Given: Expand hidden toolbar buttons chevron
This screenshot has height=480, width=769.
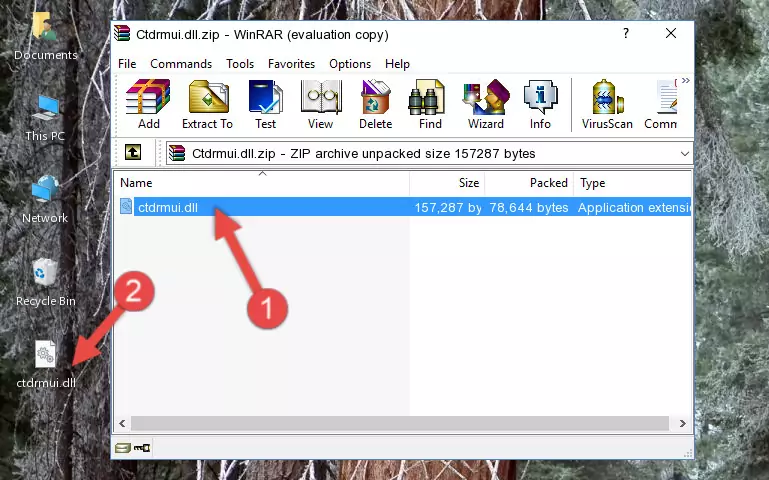Looking at the screenshot, I should [x=686, y=80].
